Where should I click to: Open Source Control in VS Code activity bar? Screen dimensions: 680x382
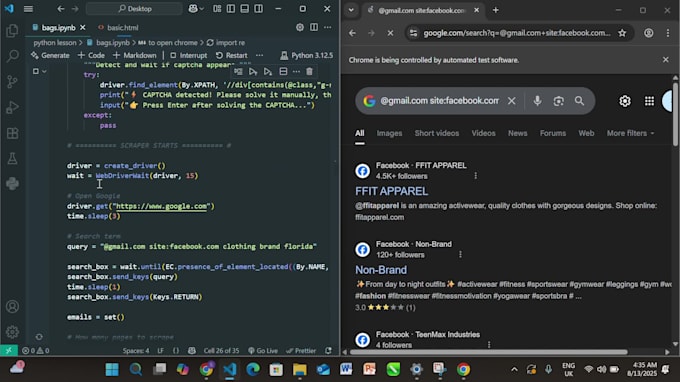pyautogui.click(x=13, y=82)
